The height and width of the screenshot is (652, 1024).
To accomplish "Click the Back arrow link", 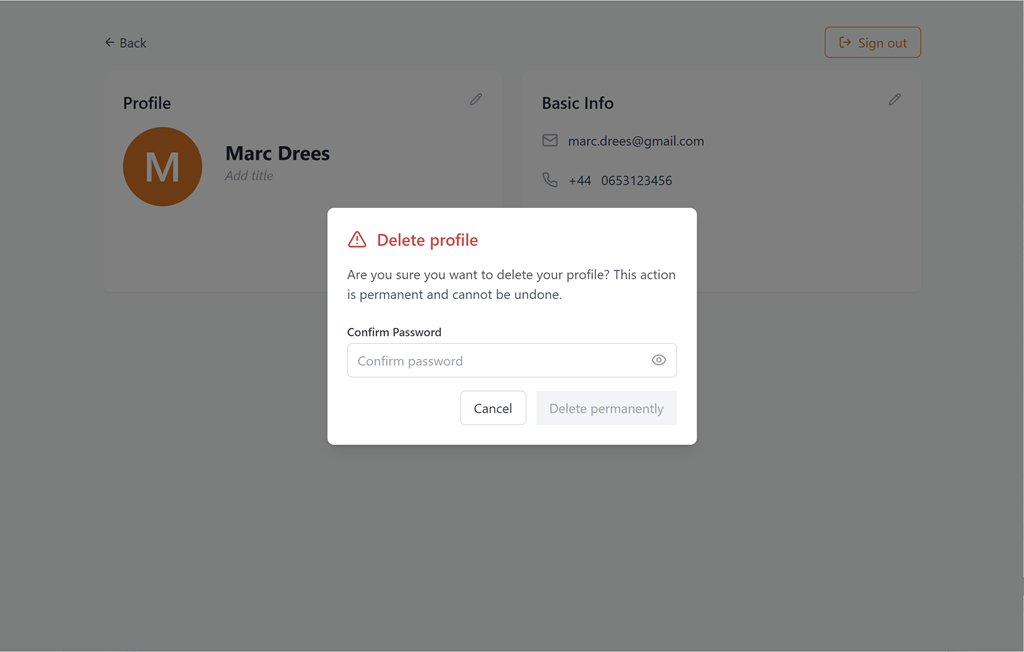I will coord(125,43).
